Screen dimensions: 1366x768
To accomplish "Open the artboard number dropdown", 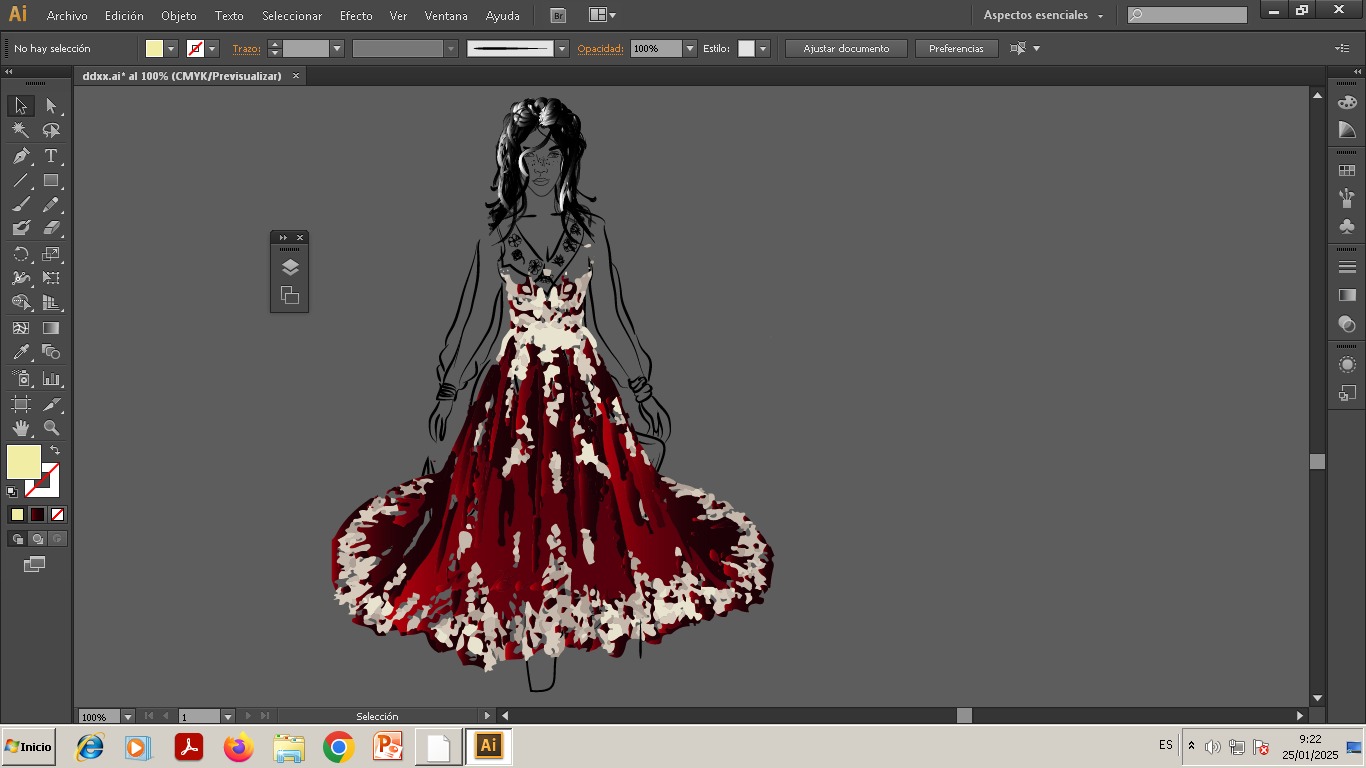I will point(227,717).
